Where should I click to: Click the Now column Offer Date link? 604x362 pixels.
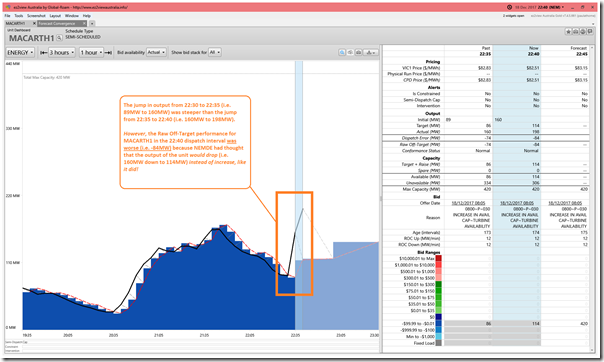click(x=517, y=203)
